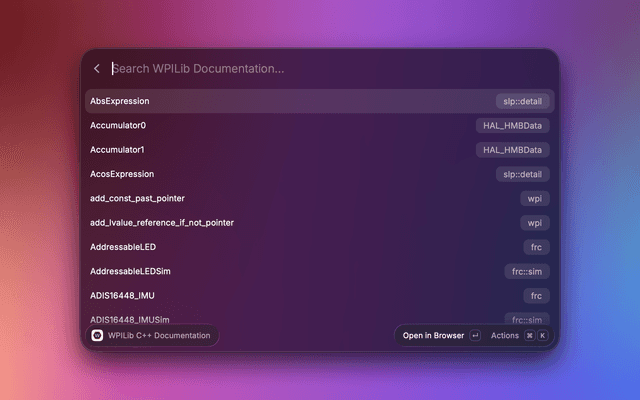
Task: Select the ADIS16448_IMU result
Action: pyautogui.click(x=320, y=296)
